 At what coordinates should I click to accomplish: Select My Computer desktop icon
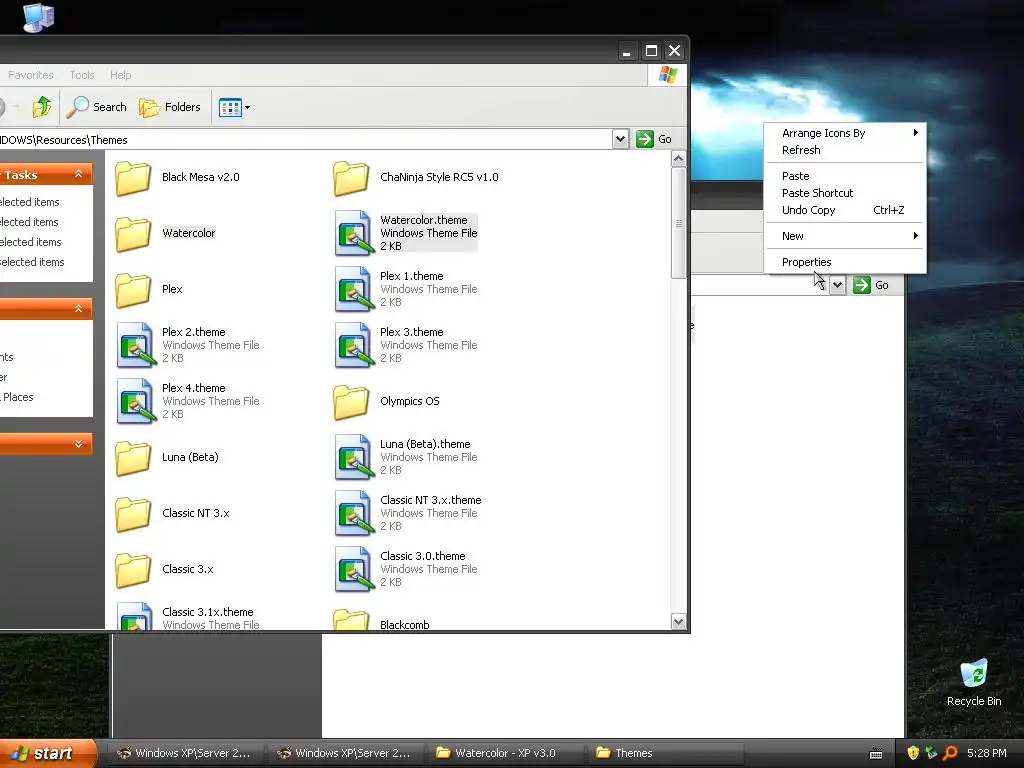[39, 17]
